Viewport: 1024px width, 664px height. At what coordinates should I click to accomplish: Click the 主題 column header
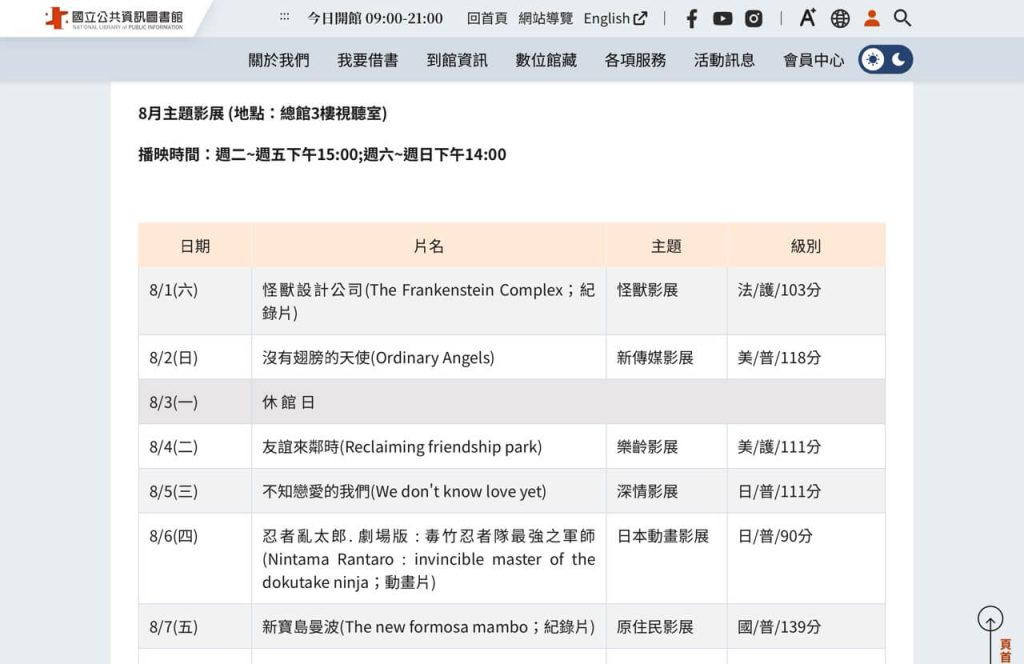[x=666, y=245]
